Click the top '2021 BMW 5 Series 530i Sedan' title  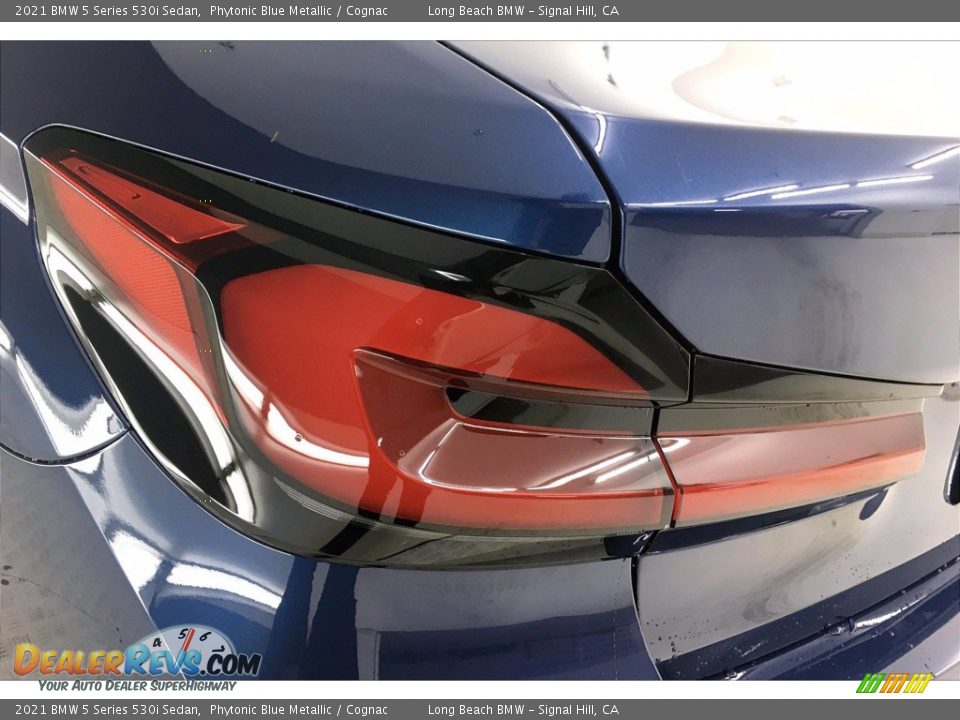[x=107, y=11]
